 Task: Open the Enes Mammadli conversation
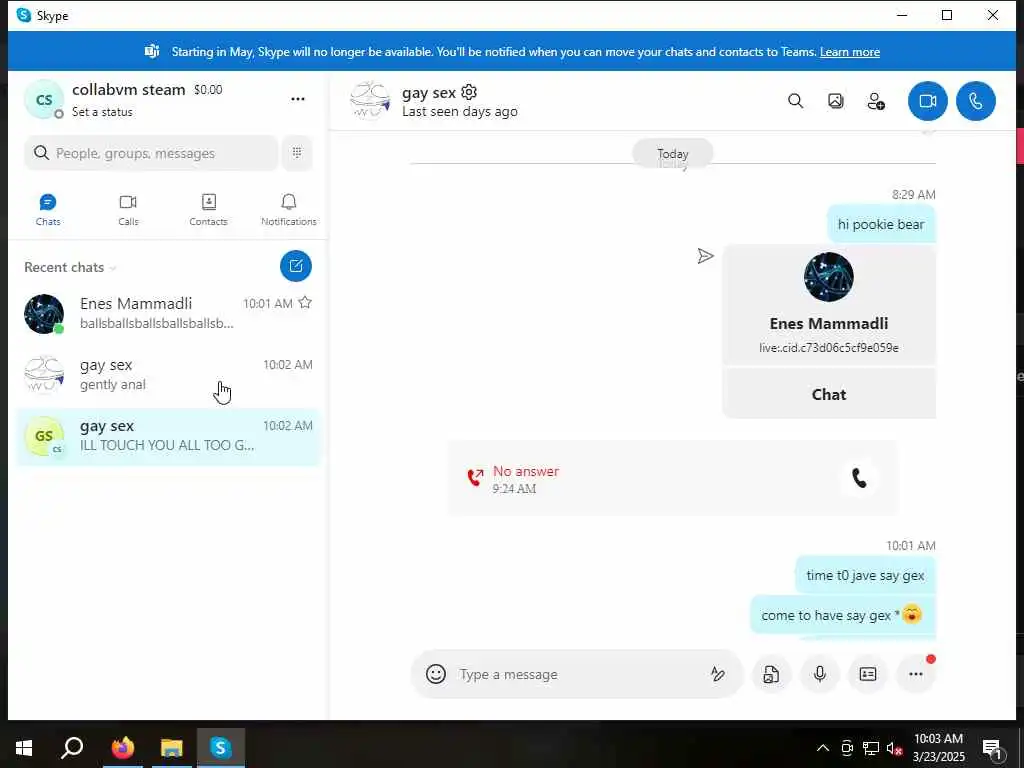pos(168,313)
